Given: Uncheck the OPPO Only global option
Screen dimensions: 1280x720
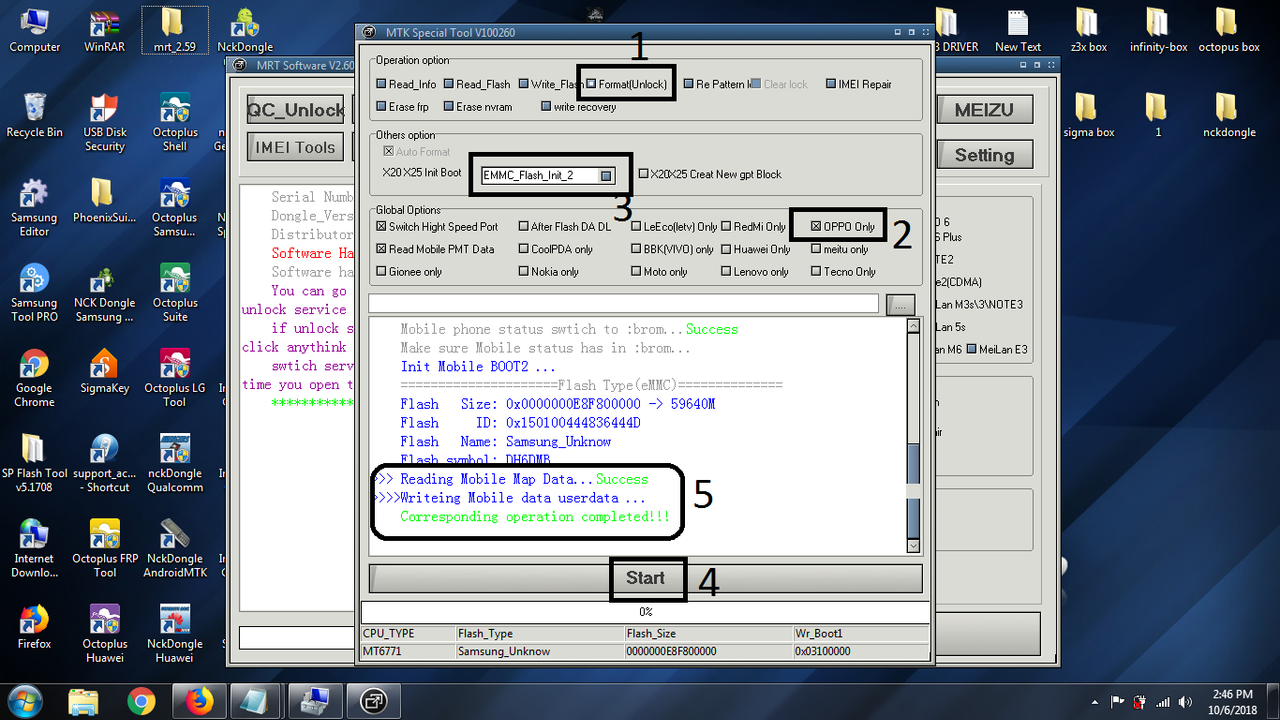Looking at the screenshot, I should [816, 227].
